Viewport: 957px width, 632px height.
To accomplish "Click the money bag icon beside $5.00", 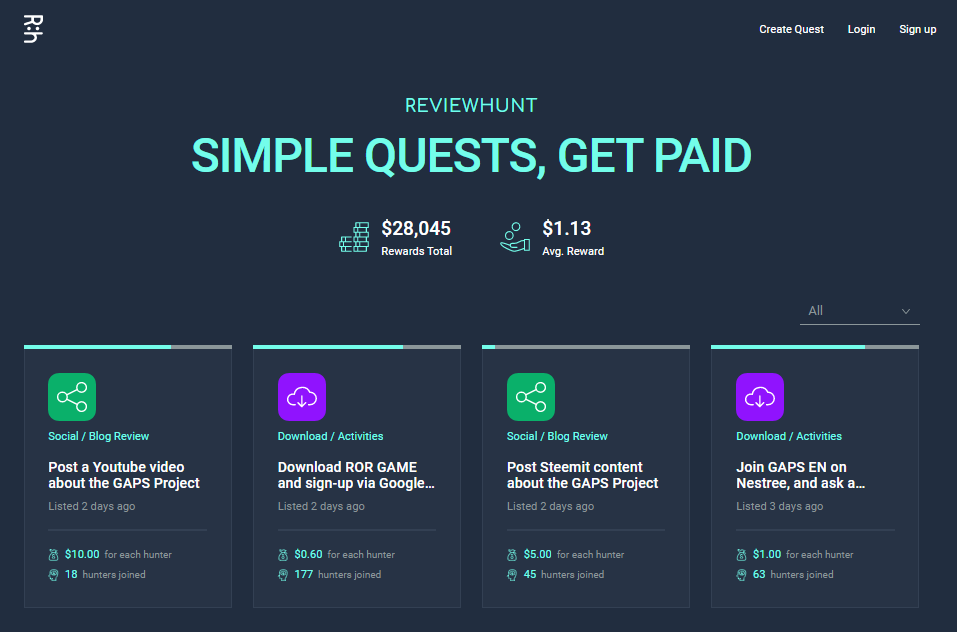I will [512, 555].
